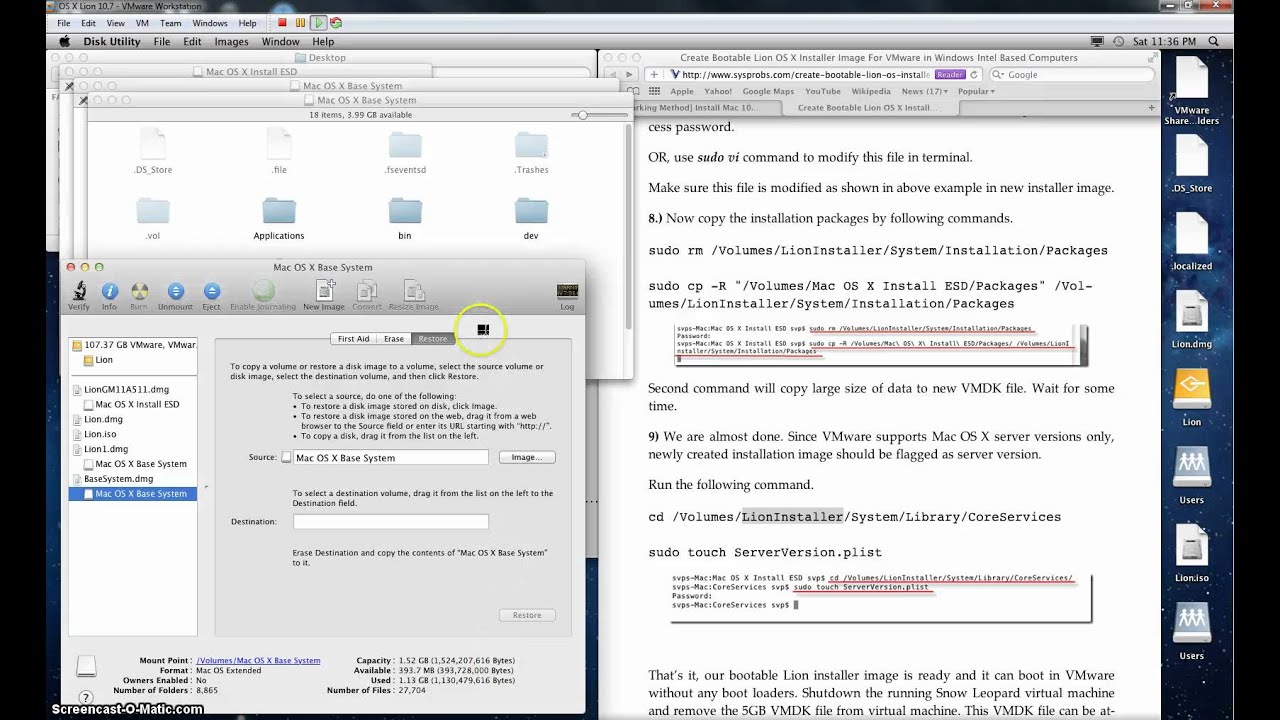
Task: Select the .DS_Store file in Finder window
Action: click(x=153, y=145)
